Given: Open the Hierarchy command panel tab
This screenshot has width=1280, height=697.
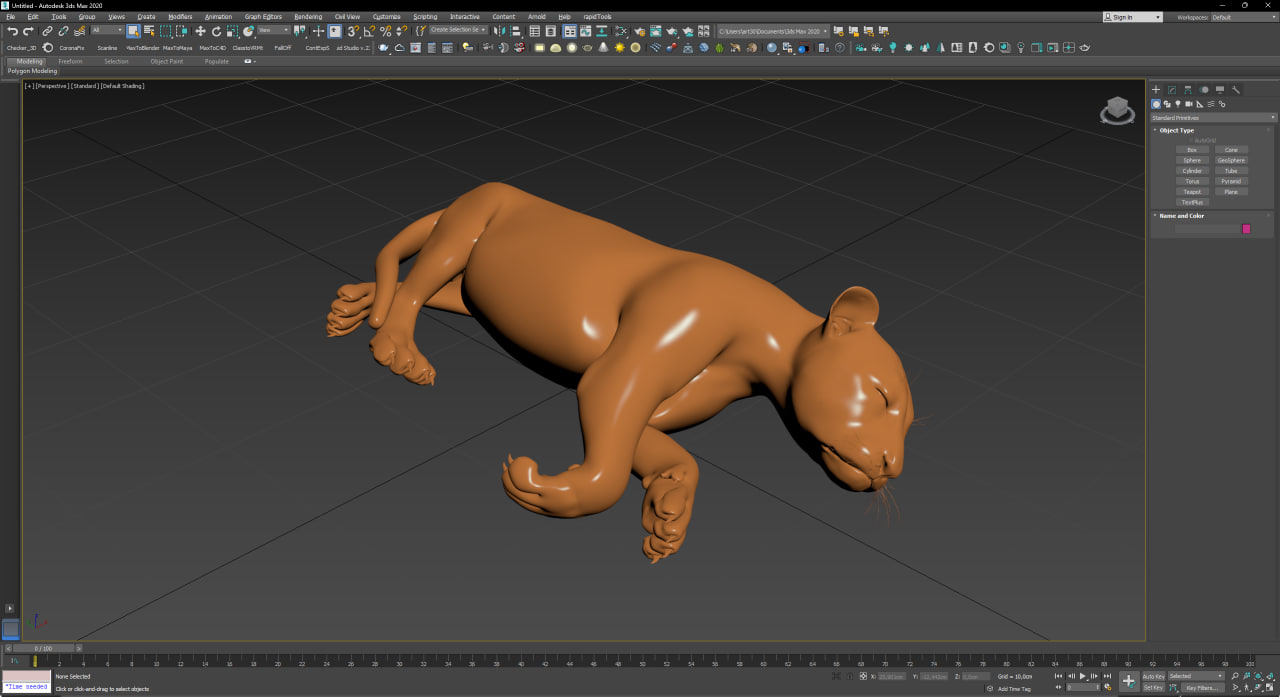Looking at the screenshot, I should [1188, 90].
